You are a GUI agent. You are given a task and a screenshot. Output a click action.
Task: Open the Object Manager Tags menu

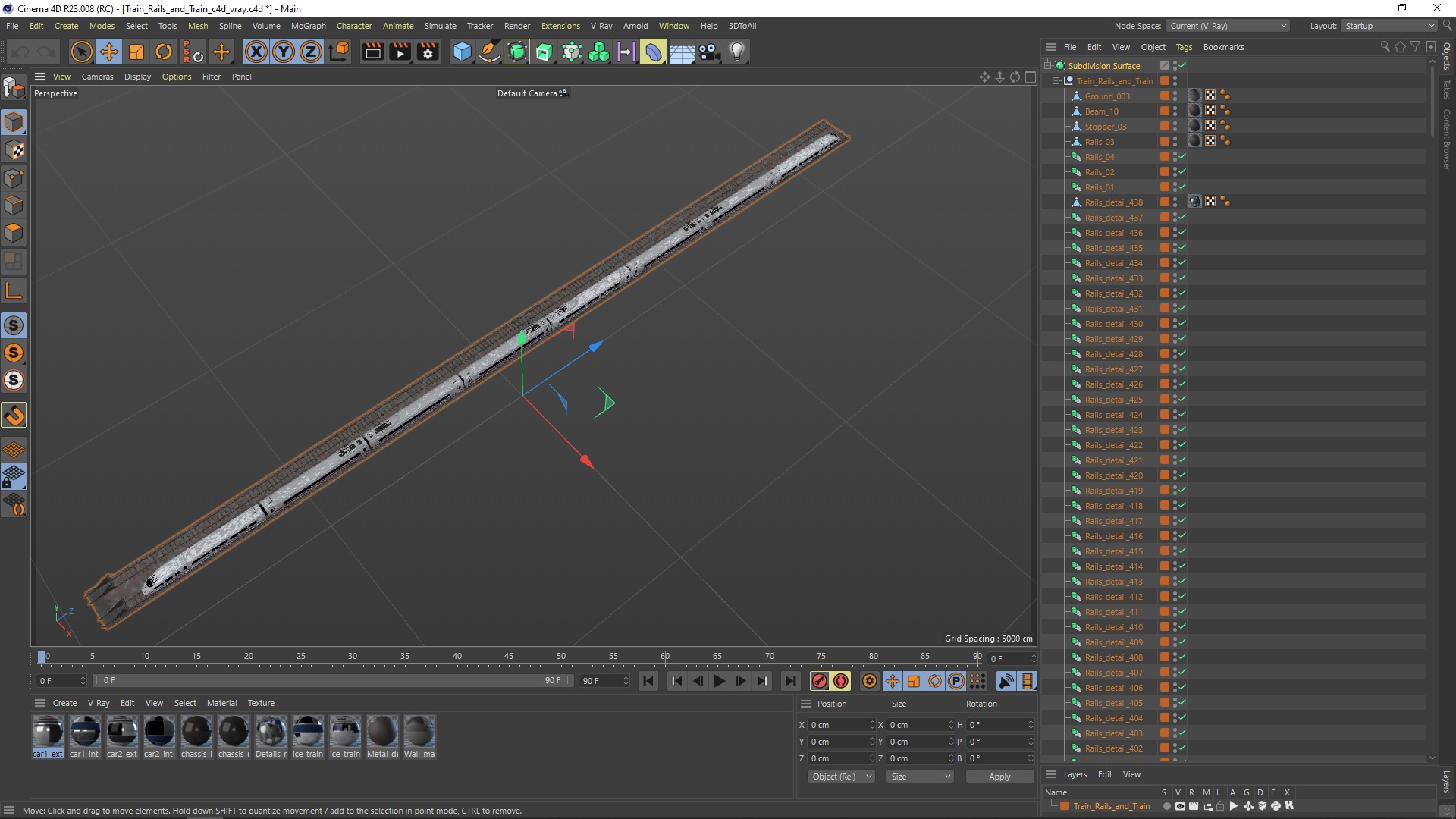click(1184, 47)
